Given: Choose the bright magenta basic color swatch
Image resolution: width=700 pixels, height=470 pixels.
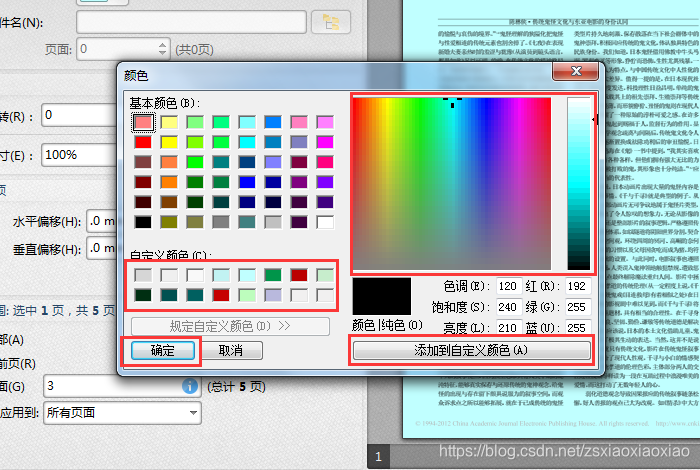Looking at the screenshot, I should coord(325,142).
